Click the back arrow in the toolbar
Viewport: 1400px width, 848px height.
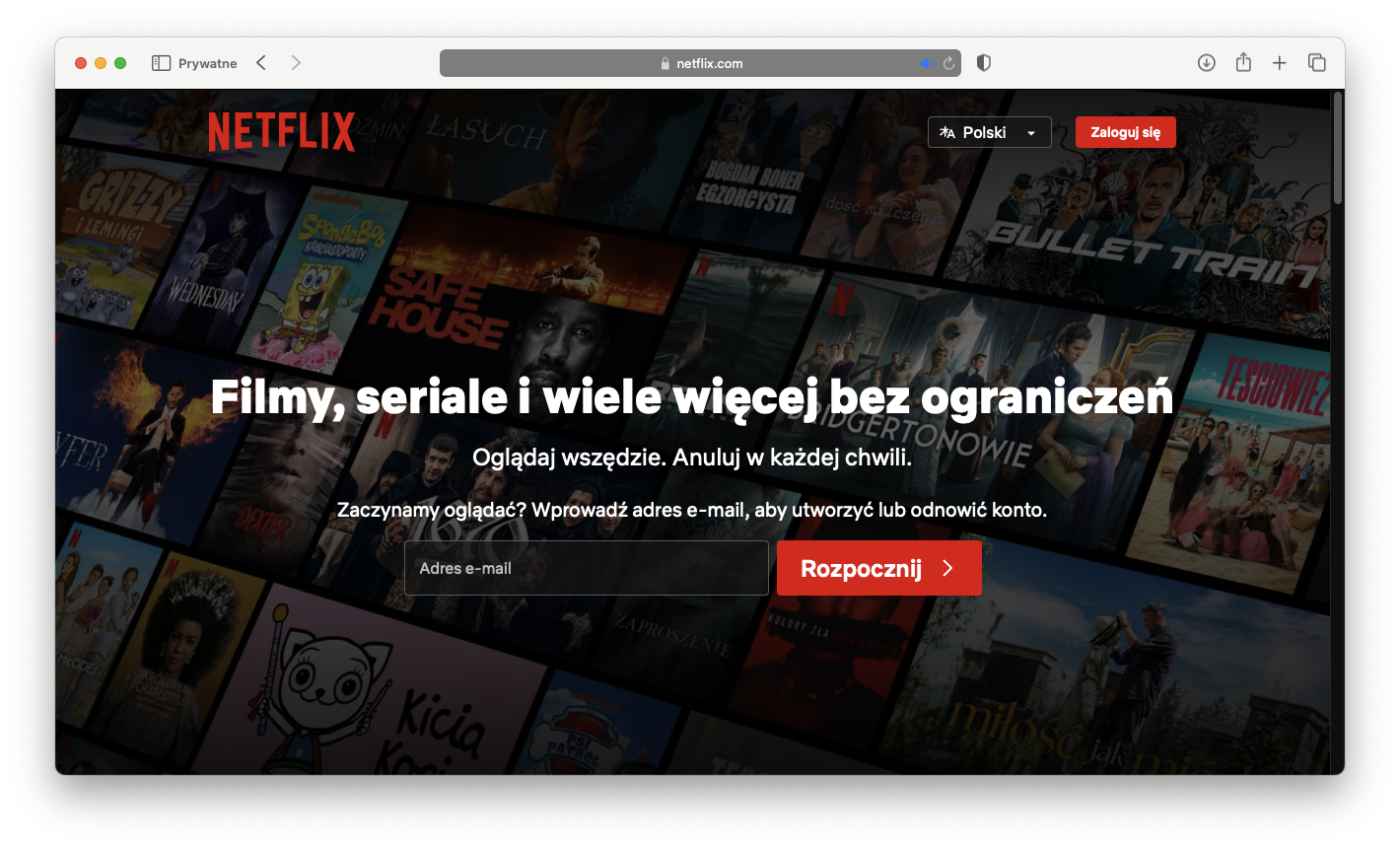coord(260,62)
